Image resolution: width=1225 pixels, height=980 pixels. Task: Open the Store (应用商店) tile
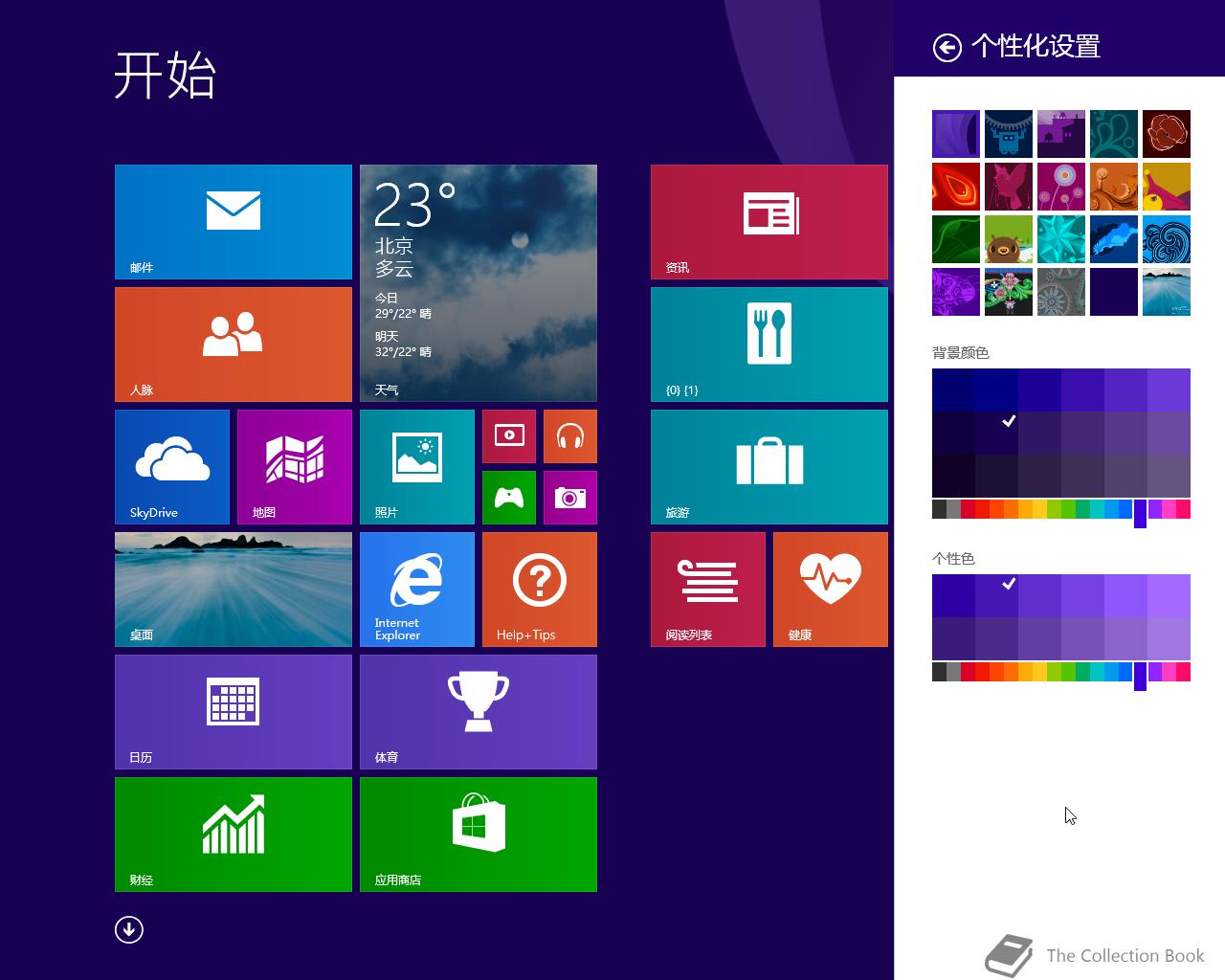pos(479,835)
